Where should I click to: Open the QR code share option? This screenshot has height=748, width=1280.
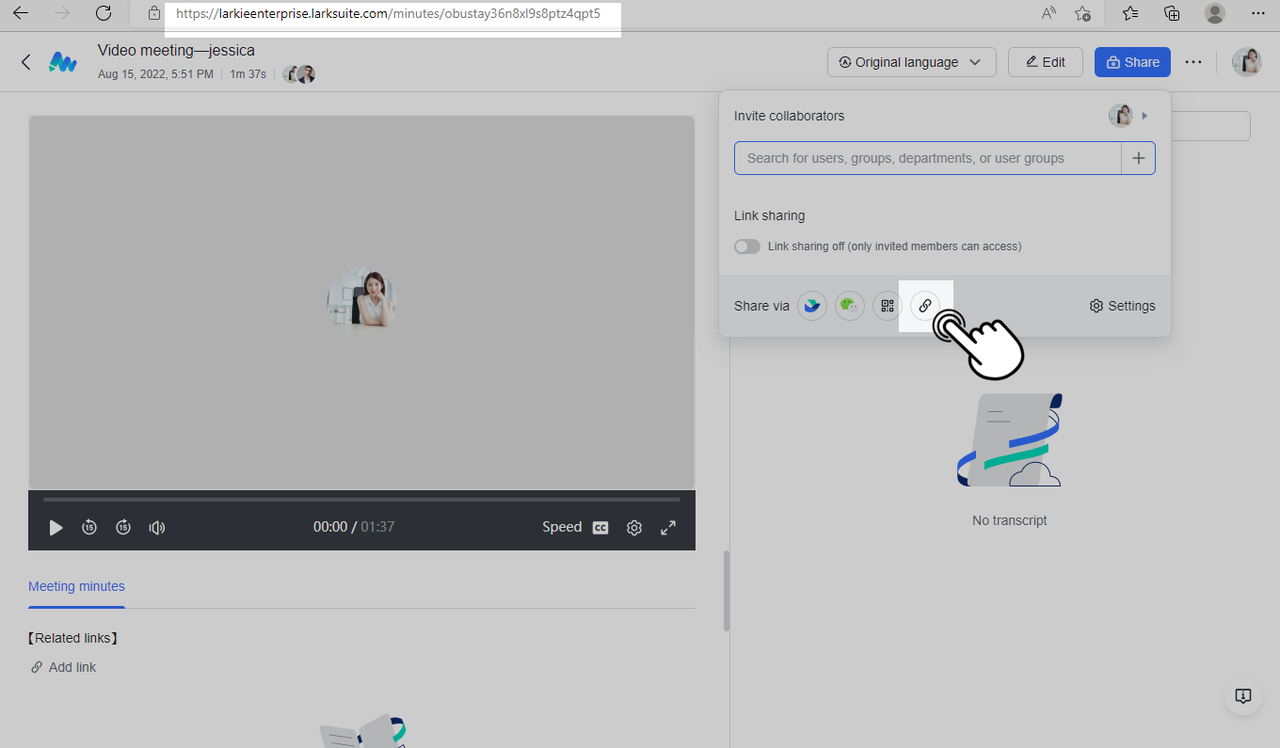(887, 306)
